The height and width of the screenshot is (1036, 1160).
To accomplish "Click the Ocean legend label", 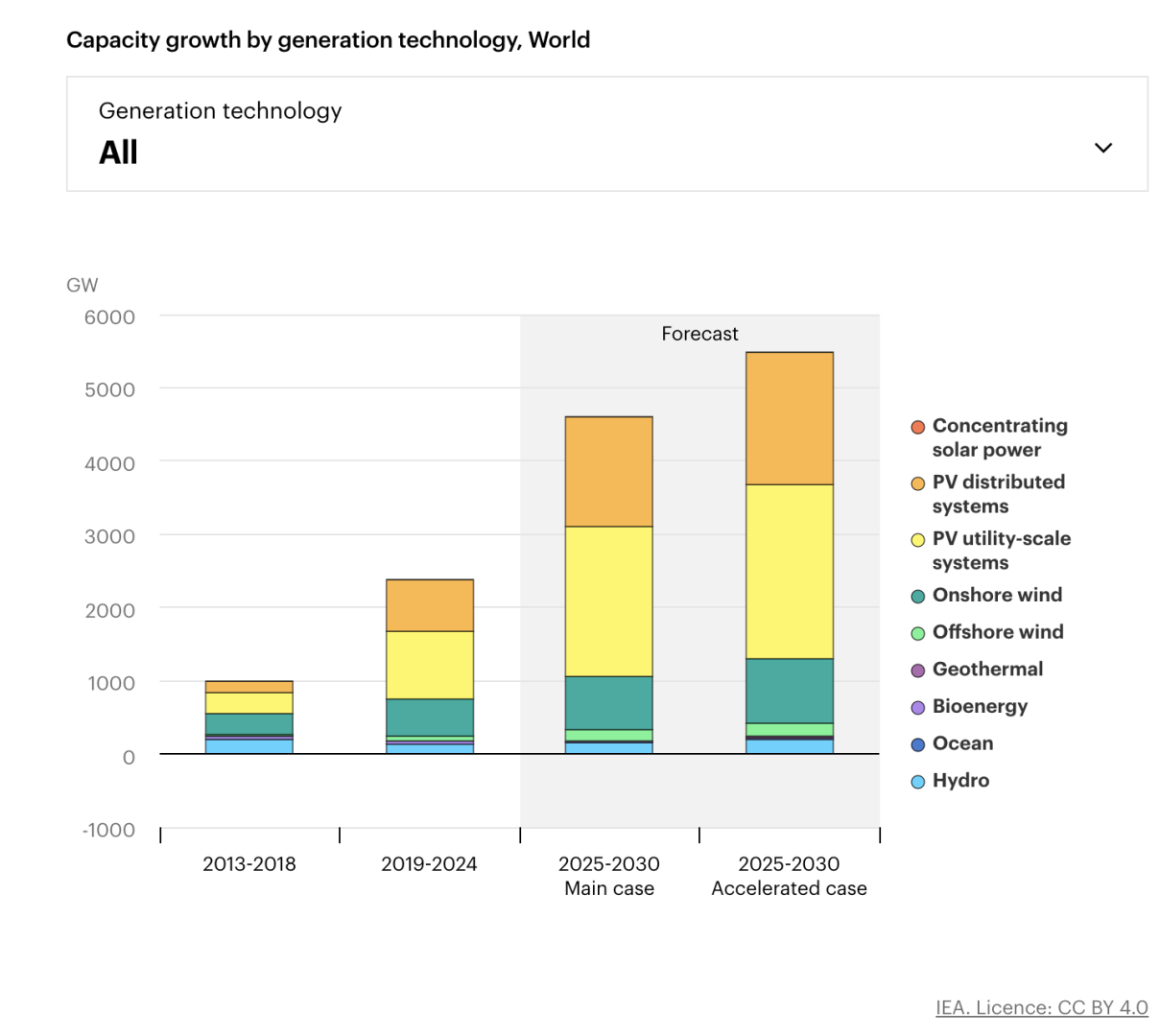I will tap(962, 743).
